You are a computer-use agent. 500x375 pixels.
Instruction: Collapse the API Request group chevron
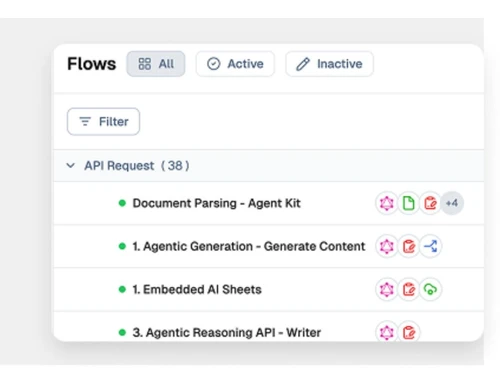(x=71, y=165)
